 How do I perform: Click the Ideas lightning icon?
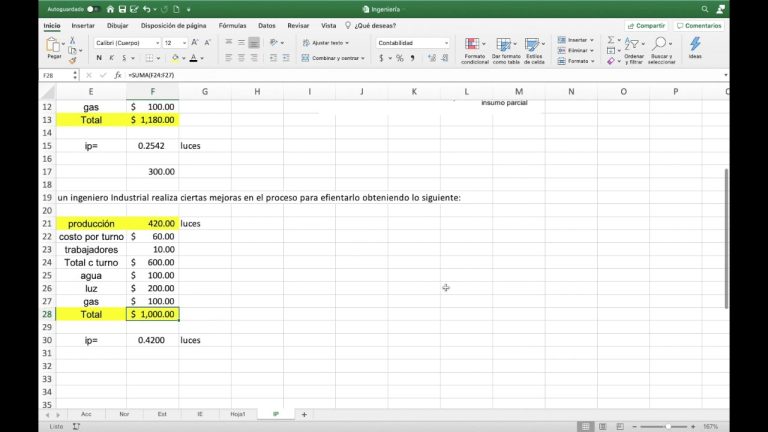pyautogui.click(x=695, y=45)
